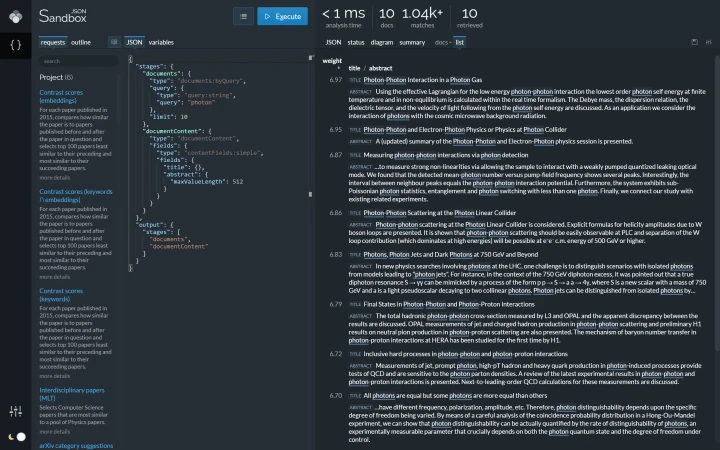The height and width of the screenshot is (450, 720).
Task: Click the abstract column header label
Action: tap(381, 68)
